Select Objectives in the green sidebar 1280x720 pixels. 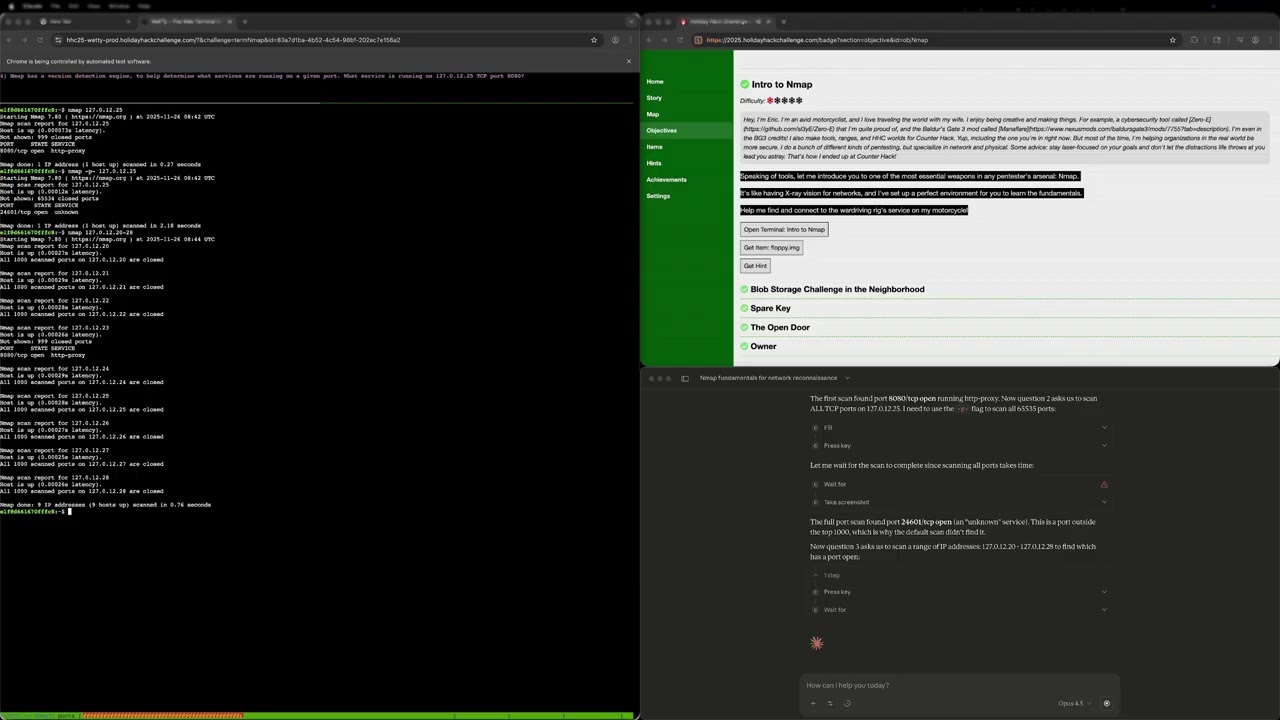[661, 130]
